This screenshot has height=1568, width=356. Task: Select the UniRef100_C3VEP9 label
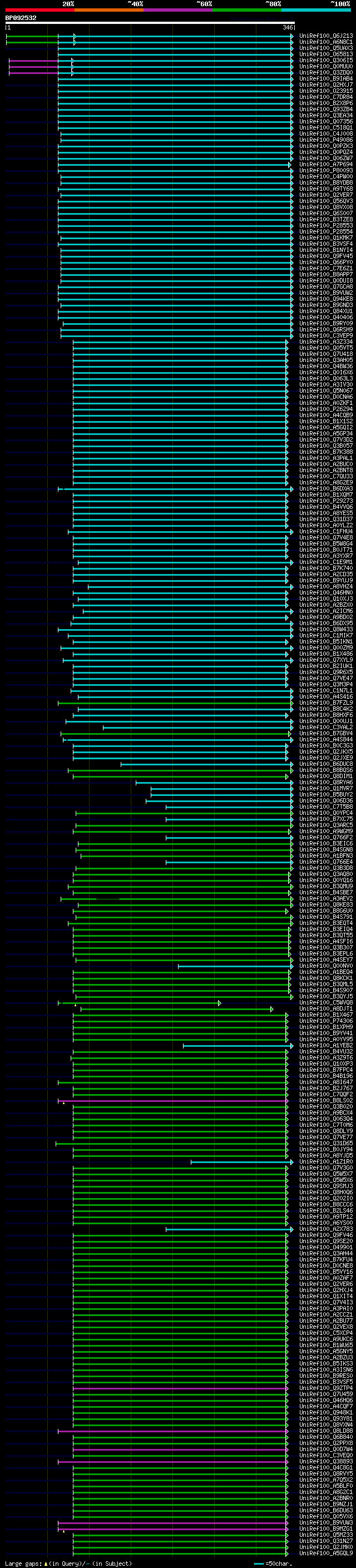(325, 335)
